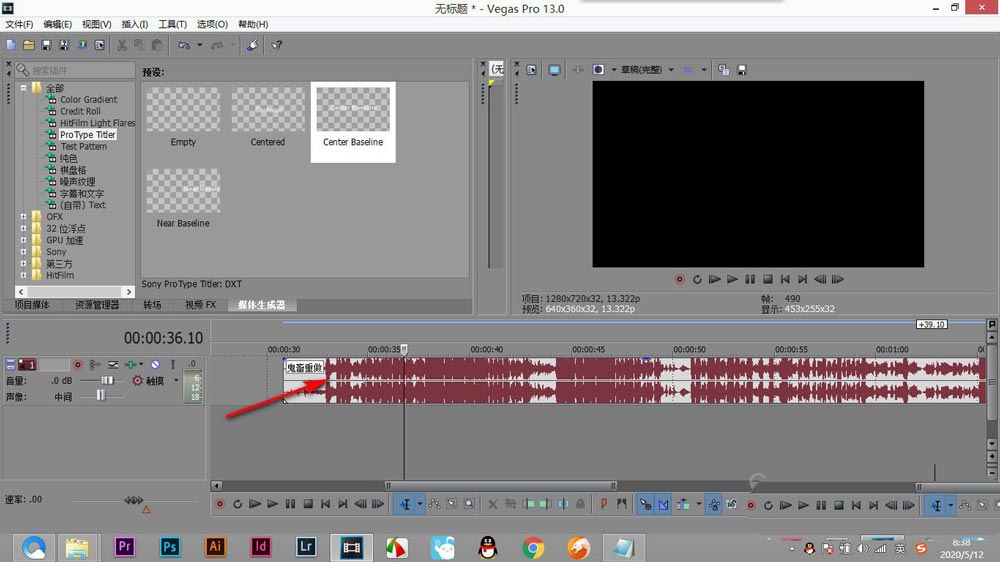Toggle the mute button on track 1
Image resolution: width=1000 pixels, height=562 pixels.
pos(155,365)
